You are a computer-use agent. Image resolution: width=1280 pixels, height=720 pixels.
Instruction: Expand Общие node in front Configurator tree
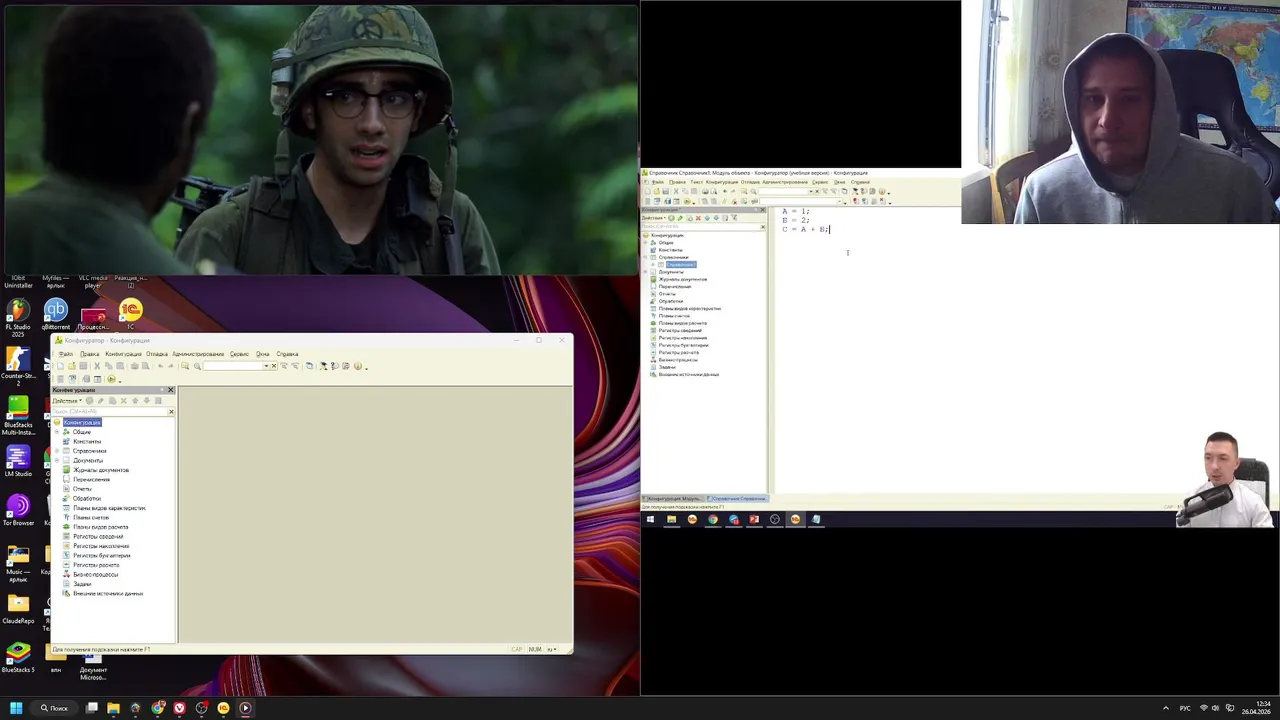[57, 432]
